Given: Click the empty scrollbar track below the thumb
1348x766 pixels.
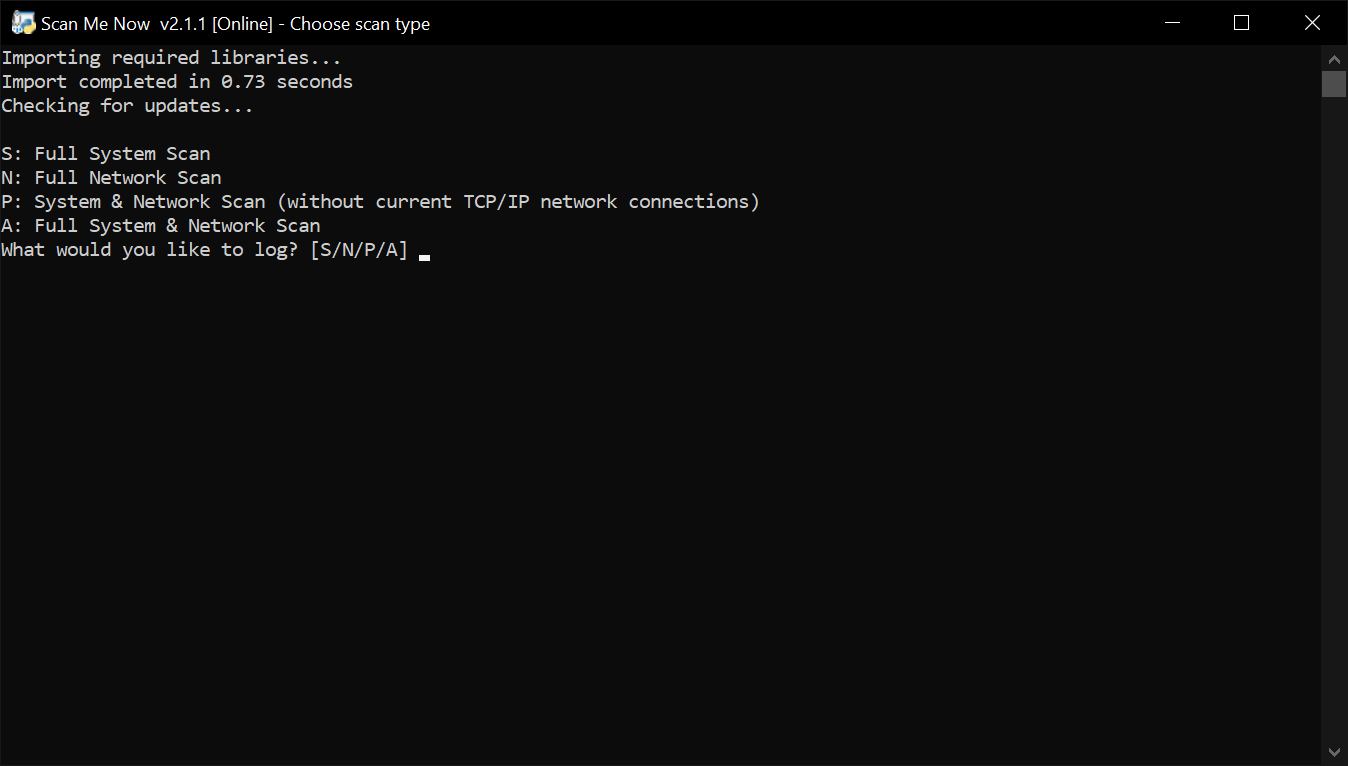Looking at the screenshot, I should click(1334, 418).
